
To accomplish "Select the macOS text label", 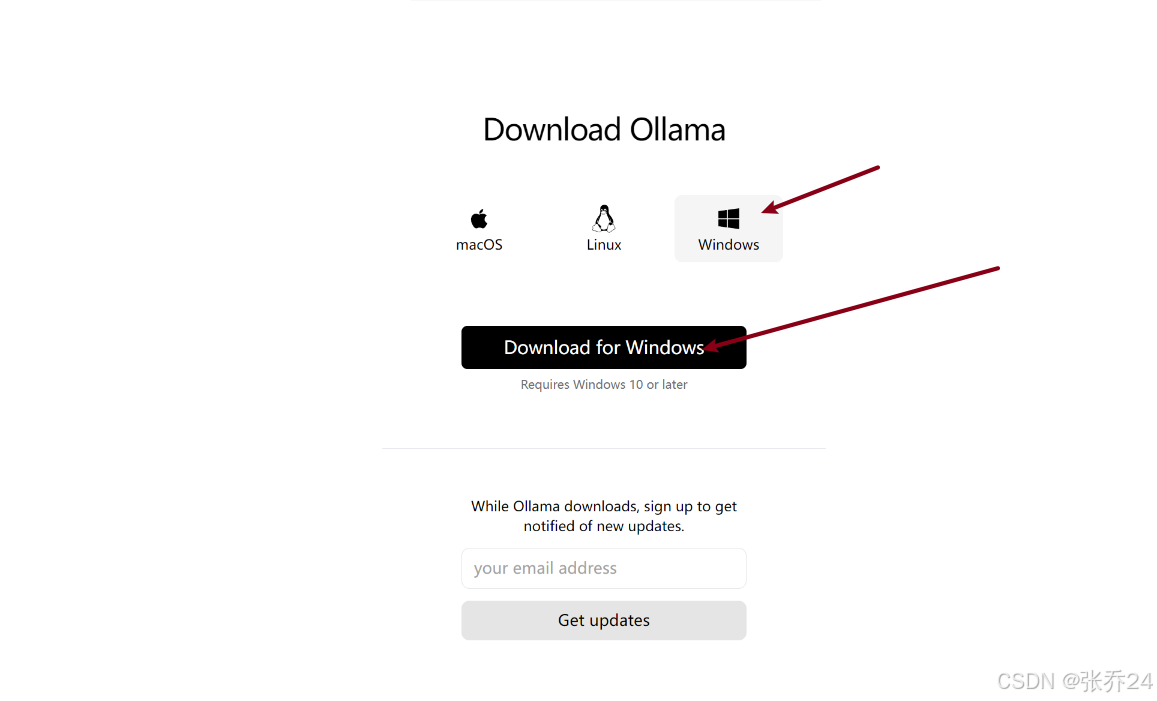I will coord(479,245).
